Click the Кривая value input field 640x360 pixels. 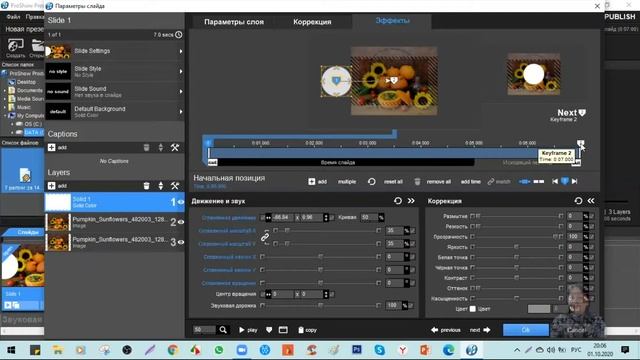click(369, 218)
